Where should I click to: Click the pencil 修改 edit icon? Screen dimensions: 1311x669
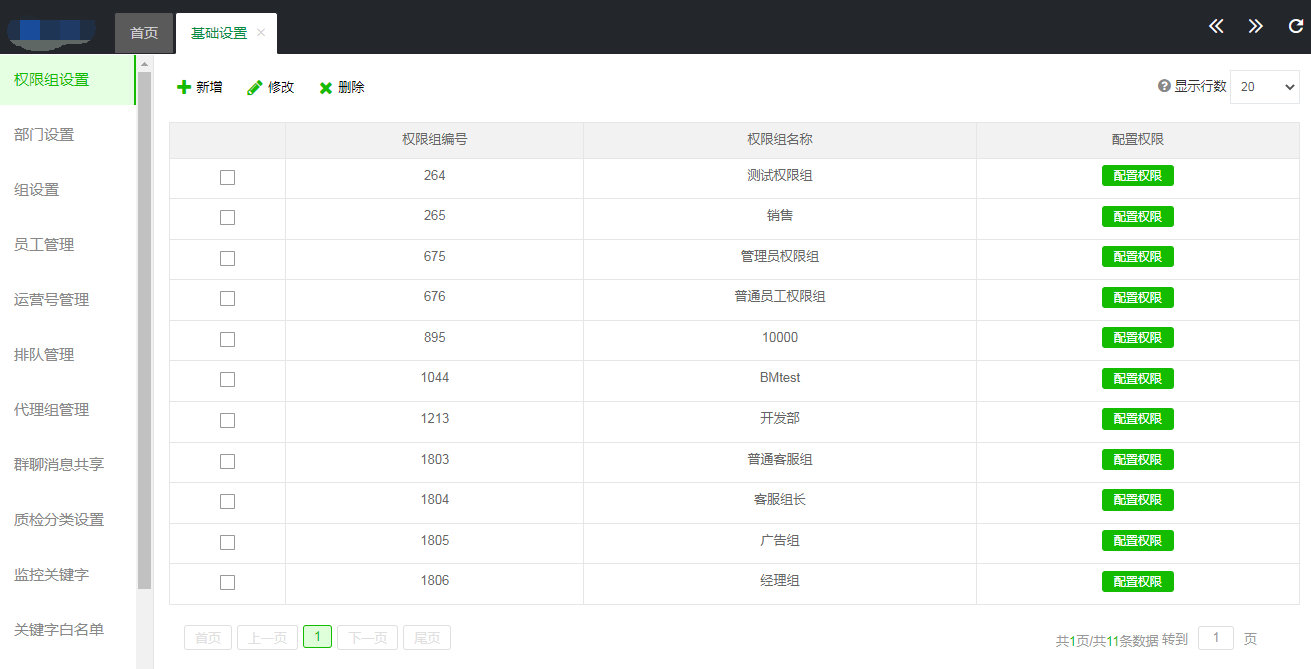tap(255, 88)
